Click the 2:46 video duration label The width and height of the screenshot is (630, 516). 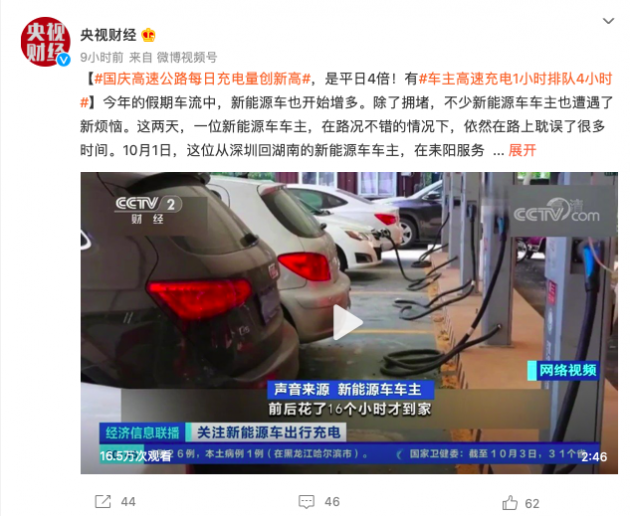[594, 457]
